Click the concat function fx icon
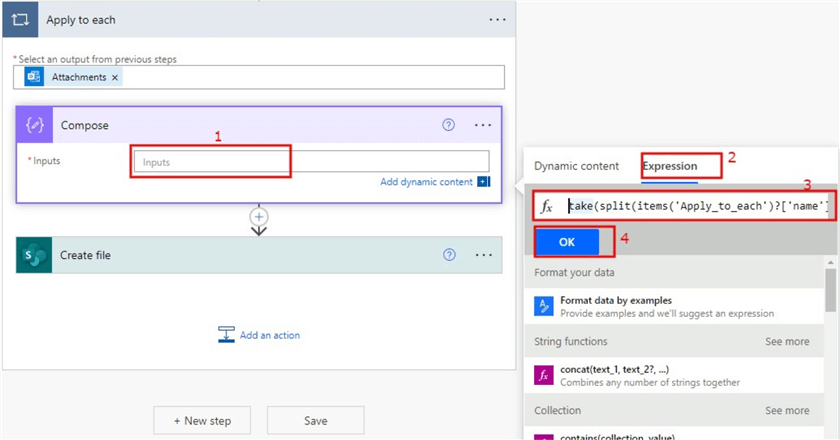 click(x=544, y=375)
